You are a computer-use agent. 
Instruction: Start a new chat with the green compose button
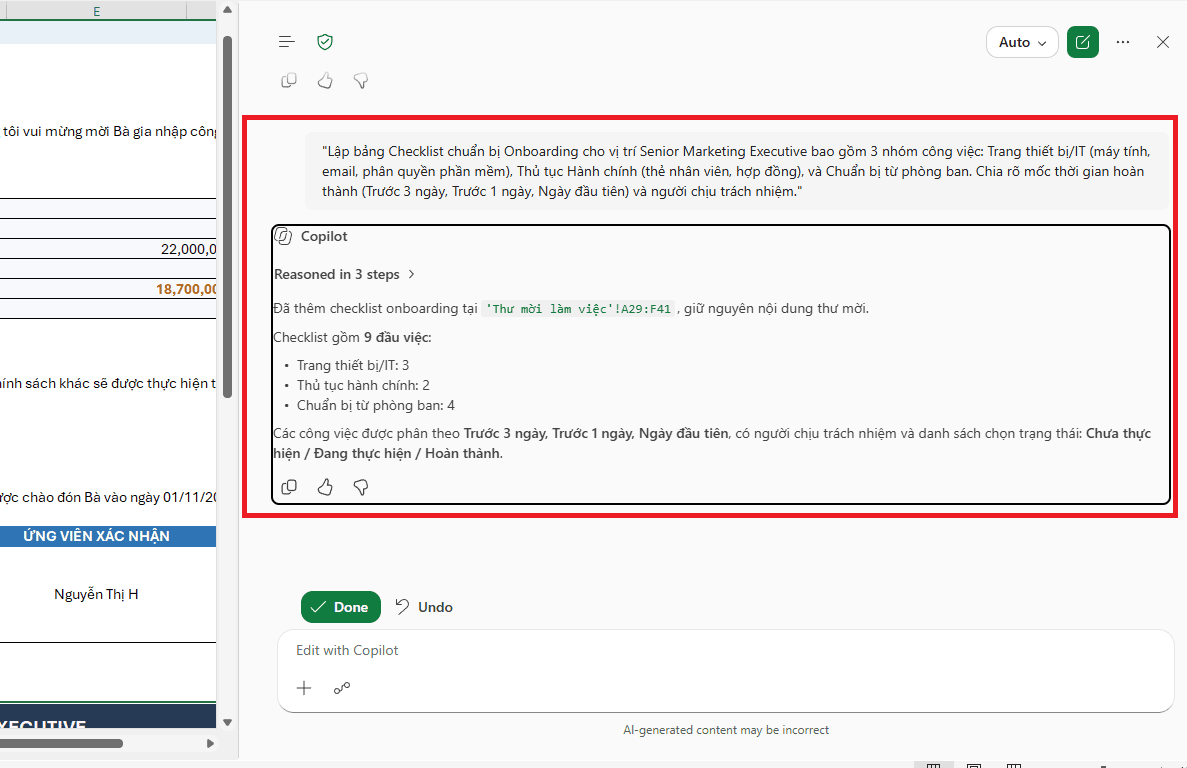(1083, 42)
